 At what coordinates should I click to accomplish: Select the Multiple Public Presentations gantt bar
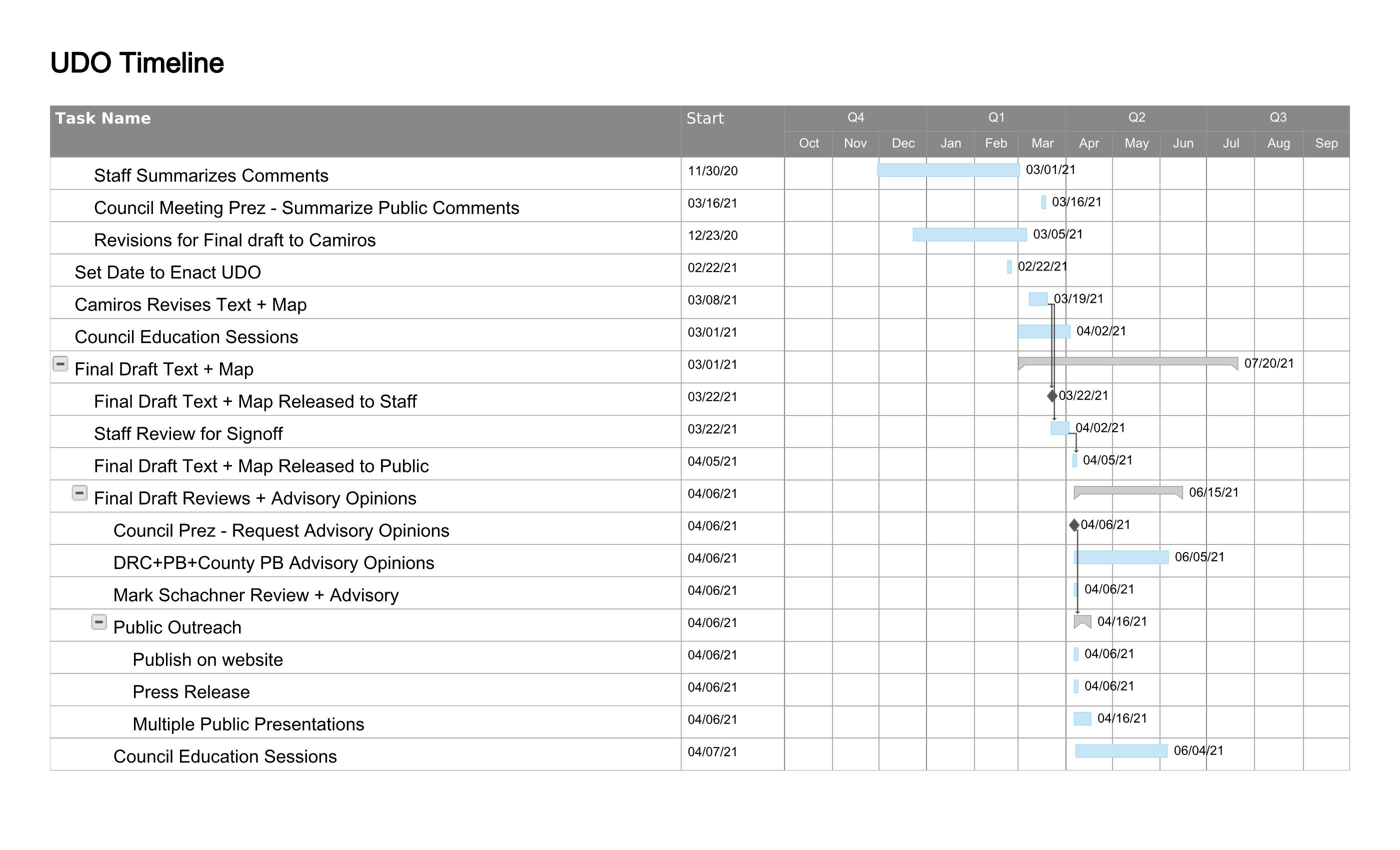point(1082,719)
